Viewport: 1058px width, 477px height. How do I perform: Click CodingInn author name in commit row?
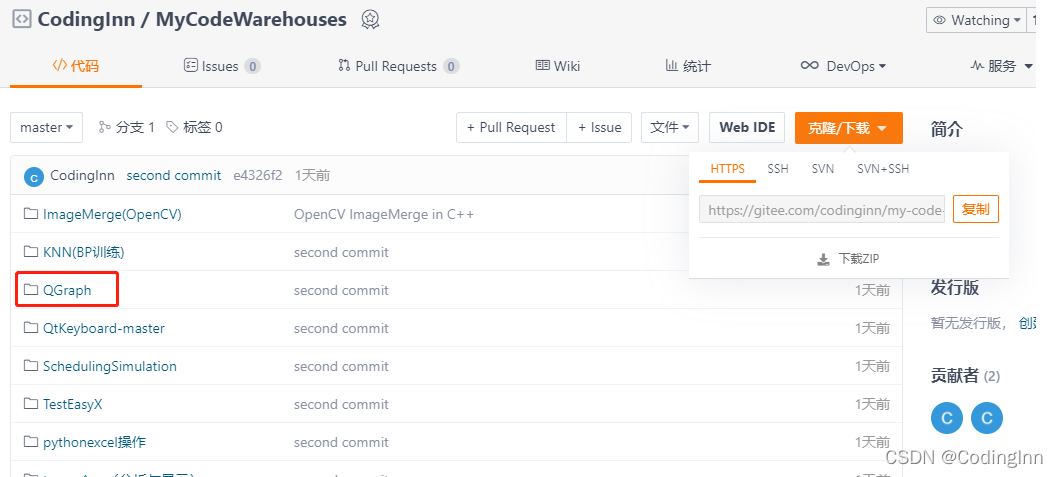click(82, 175)
